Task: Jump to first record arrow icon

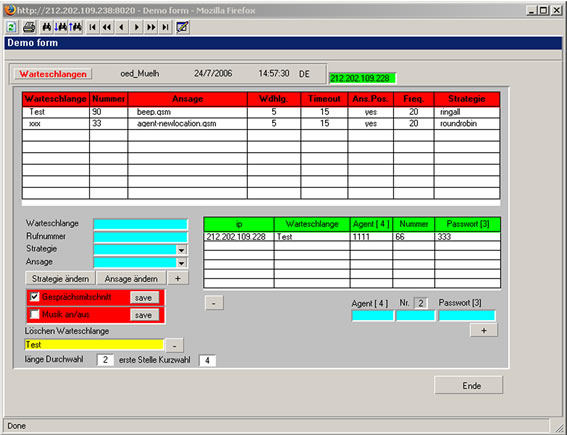Action: (x=93, y=27)
